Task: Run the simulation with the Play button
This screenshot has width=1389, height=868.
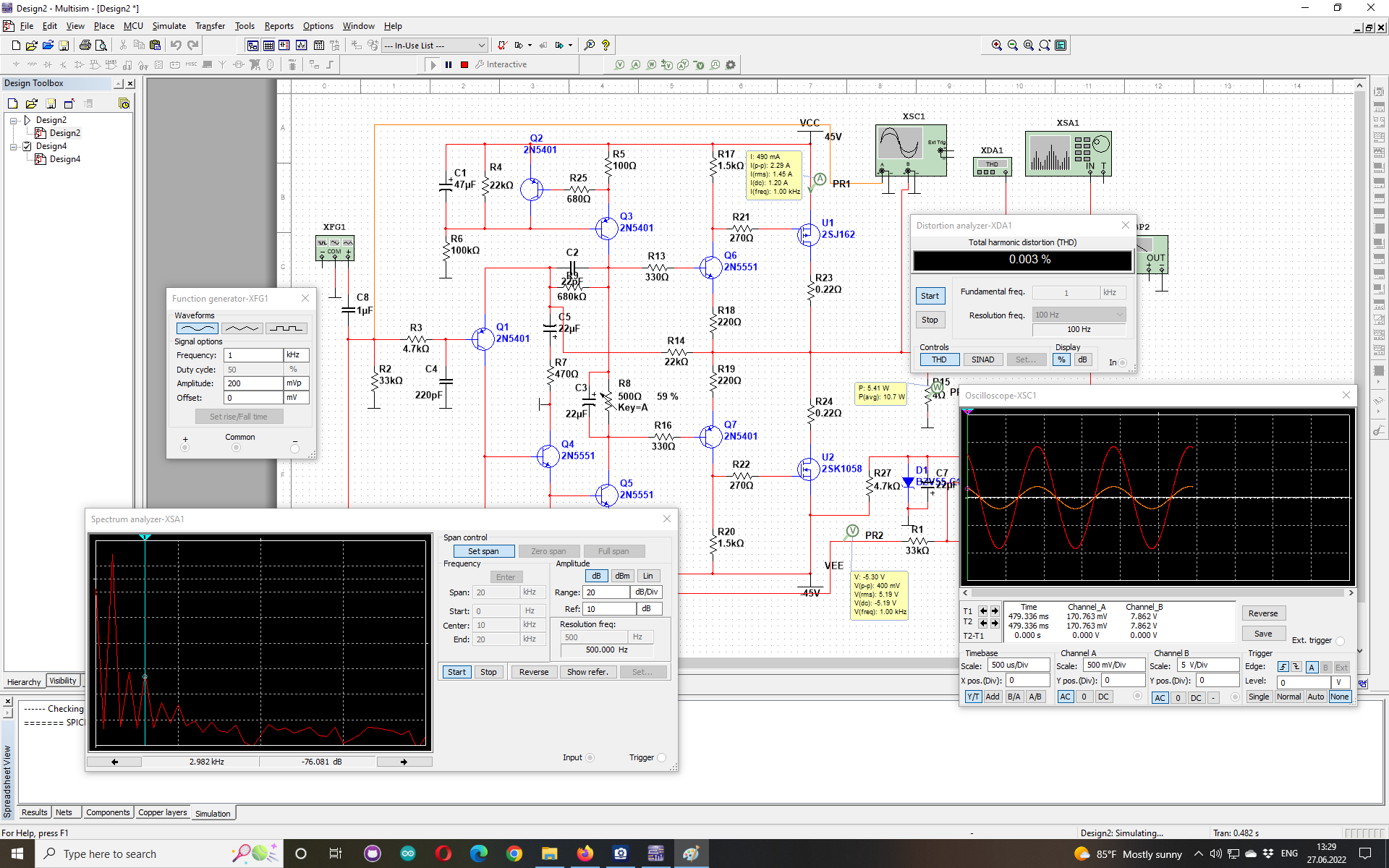Action: click(433, 64)
